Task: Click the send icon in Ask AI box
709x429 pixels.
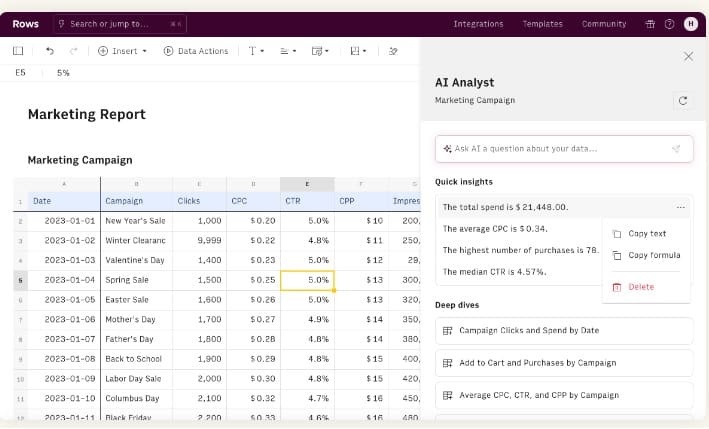Action: click(x=676, y=149)
